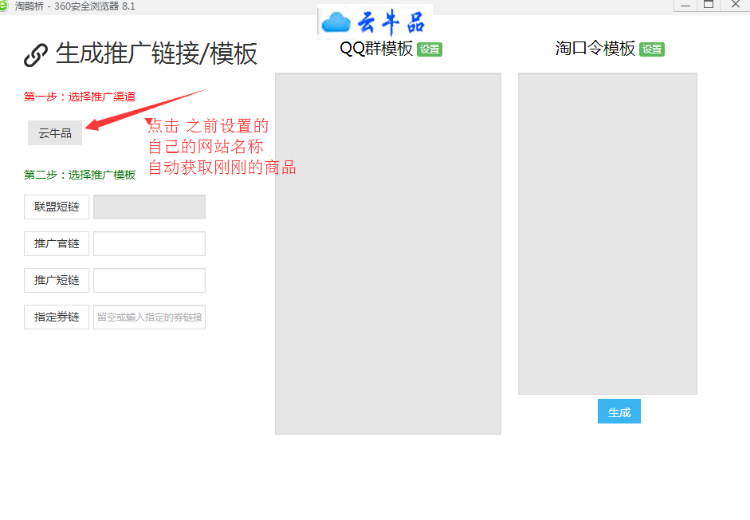
Task: Click the chain link icon beside heading
Action: pos(36,55)
